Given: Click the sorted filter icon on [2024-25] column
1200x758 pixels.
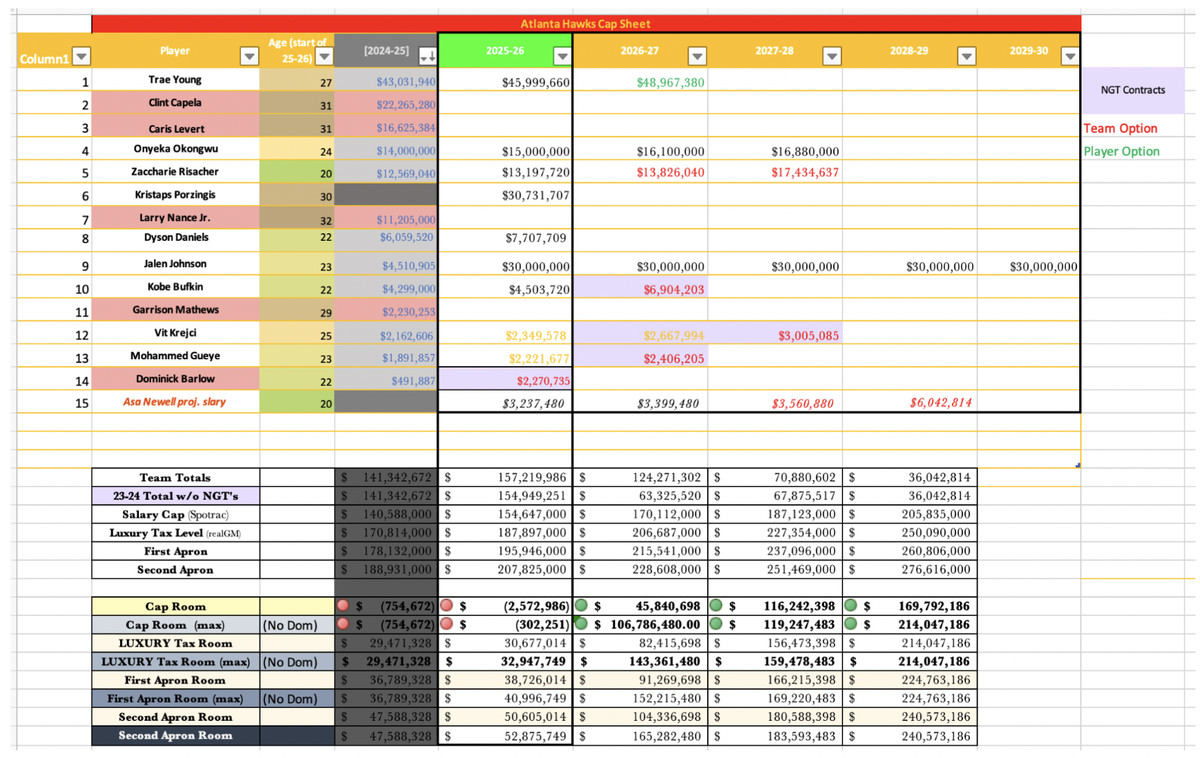Looking at the screenshot, I should pos(426,57).
